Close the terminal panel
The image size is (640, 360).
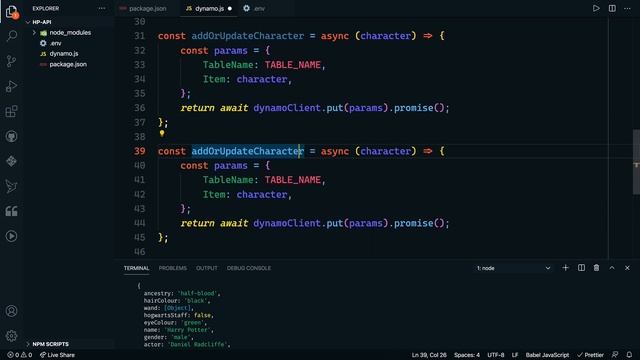(627, 268)
